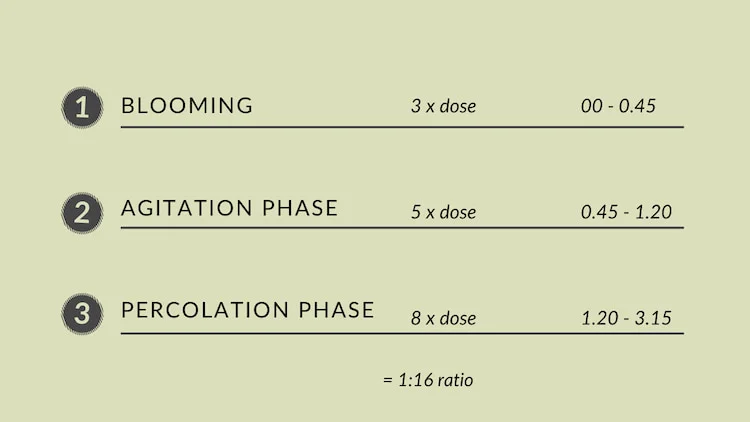Screen dimensions: 750x422
Task: Click the line under PERCOLATION PHASE
Action: (x=402, y=333)
